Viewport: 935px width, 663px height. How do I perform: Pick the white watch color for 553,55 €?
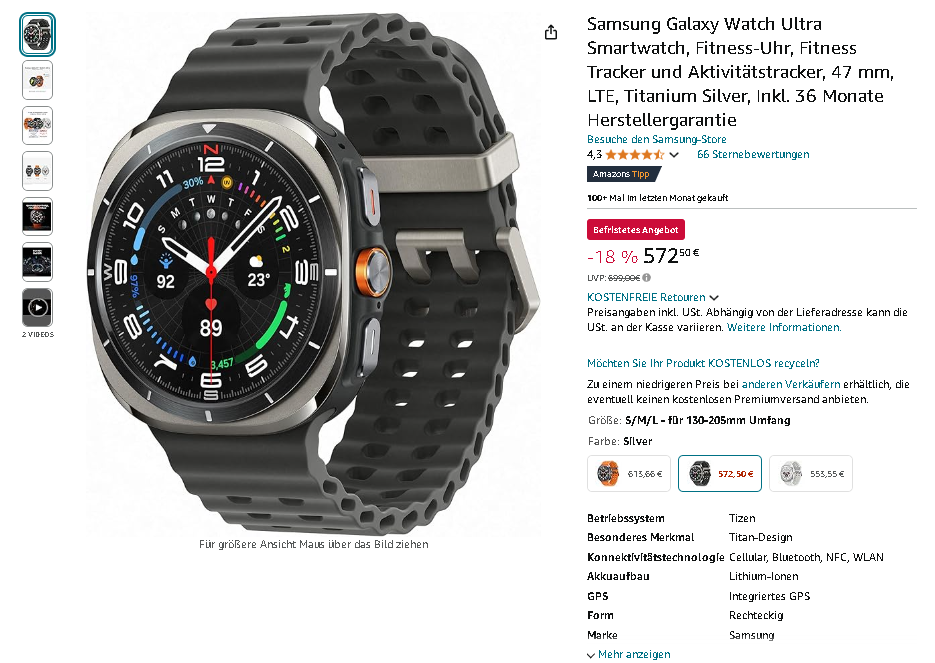[810, 473]
